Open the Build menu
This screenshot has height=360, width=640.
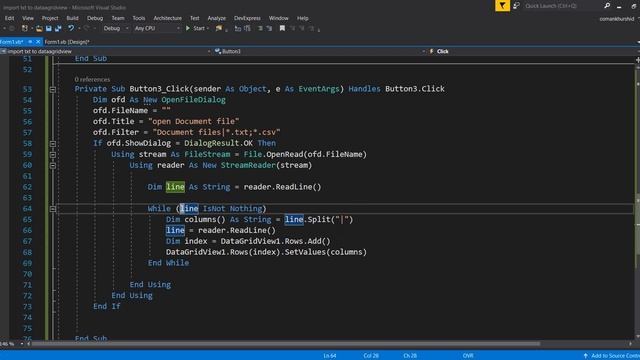tap(72, 18)
